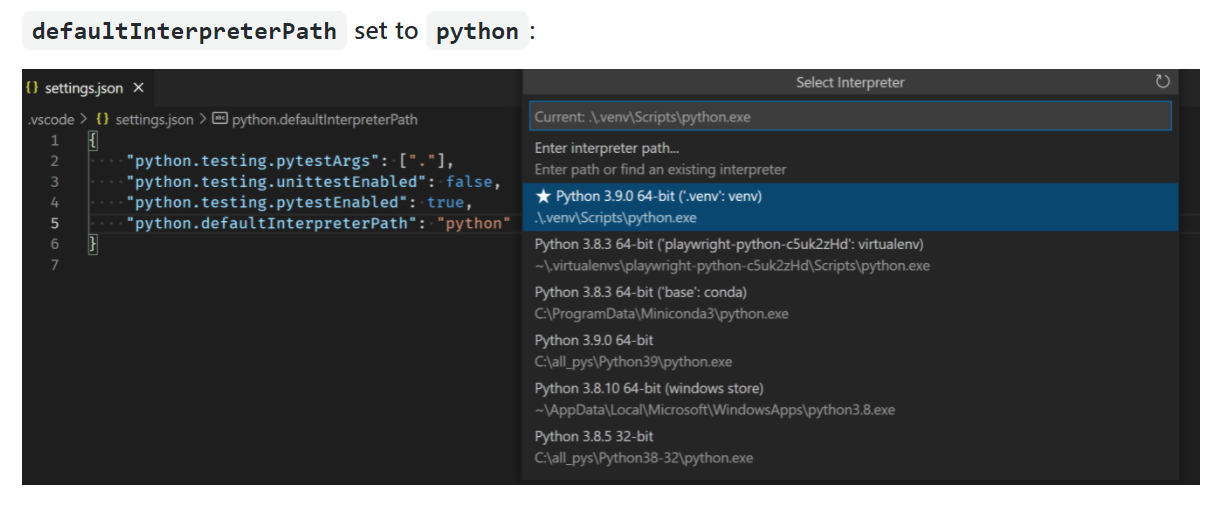Click the C:\ProgramData\Miniconda3\python.exe path text
1217x511 pixels.
pos(661,314)
